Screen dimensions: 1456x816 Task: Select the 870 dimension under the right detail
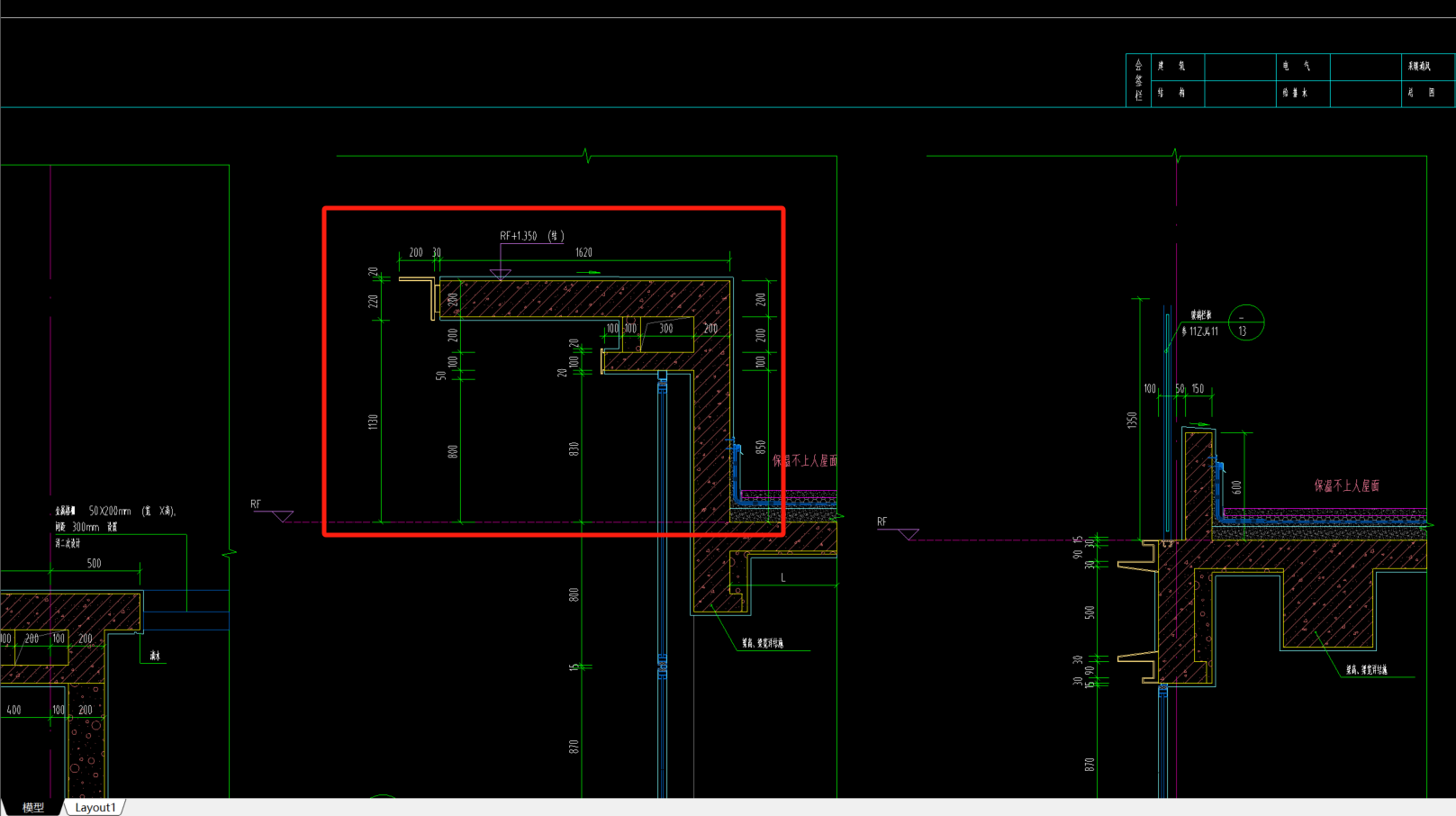pyautogui.click(x=1090, y=765)
